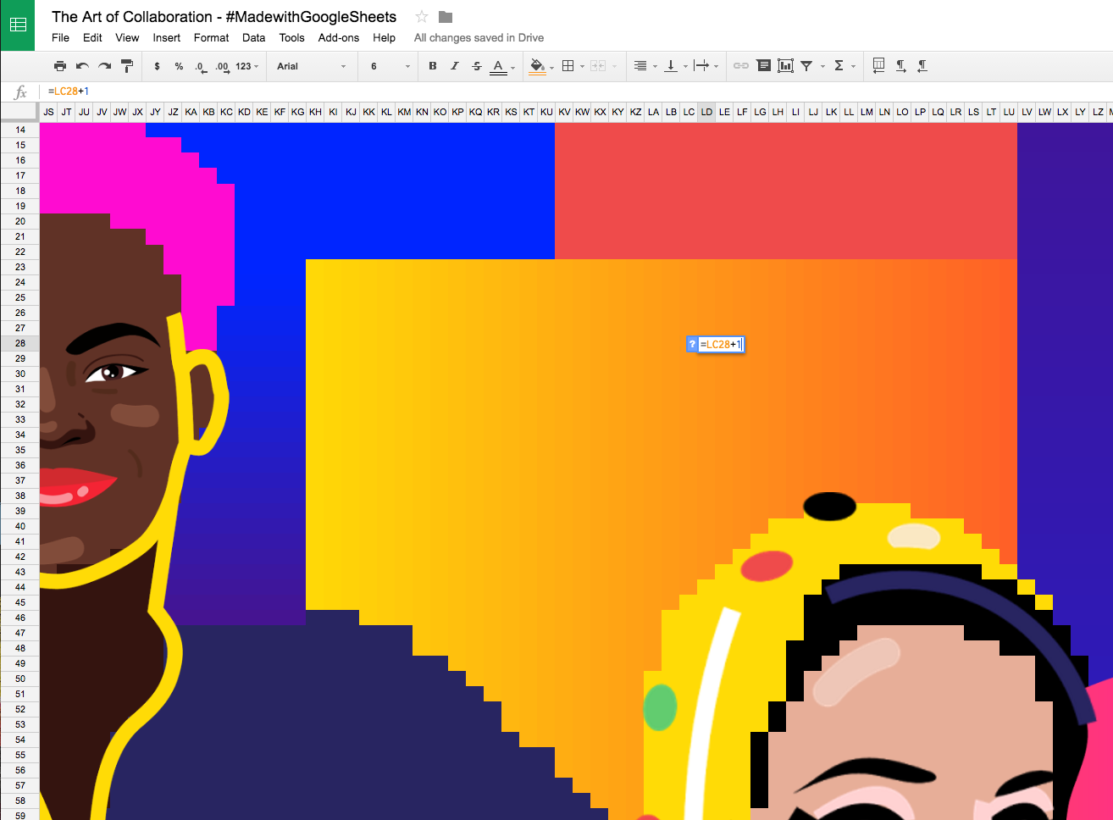
Task: Open the borders dropdown
Action: point(573,66)
